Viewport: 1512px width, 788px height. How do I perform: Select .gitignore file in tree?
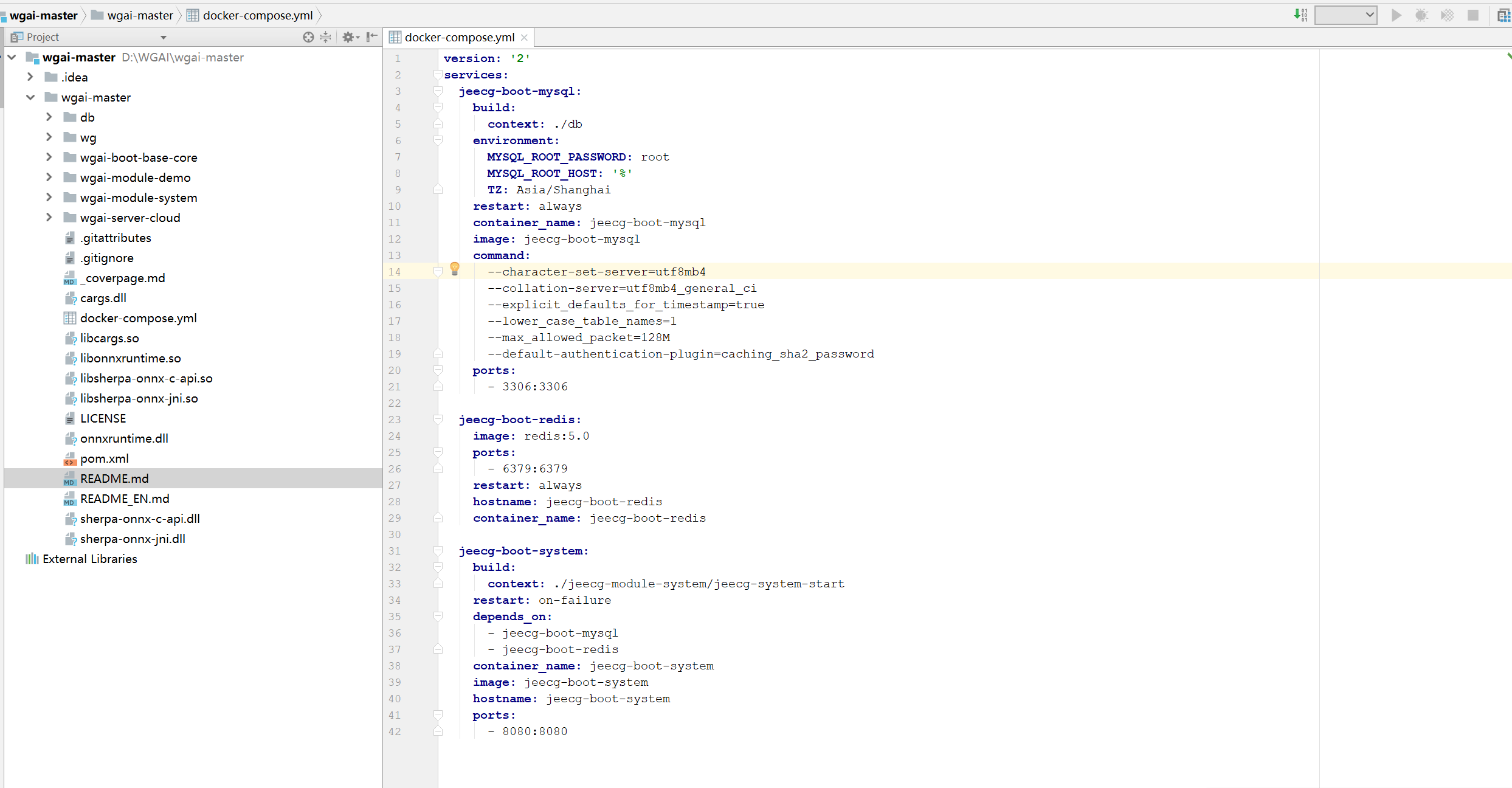click(107, 258)
